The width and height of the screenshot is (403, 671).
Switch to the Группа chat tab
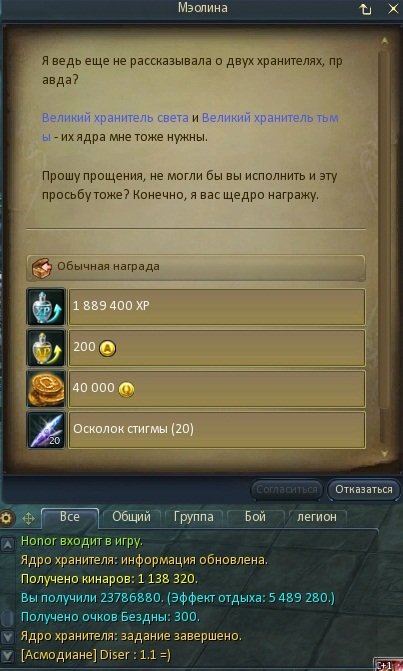193,517
